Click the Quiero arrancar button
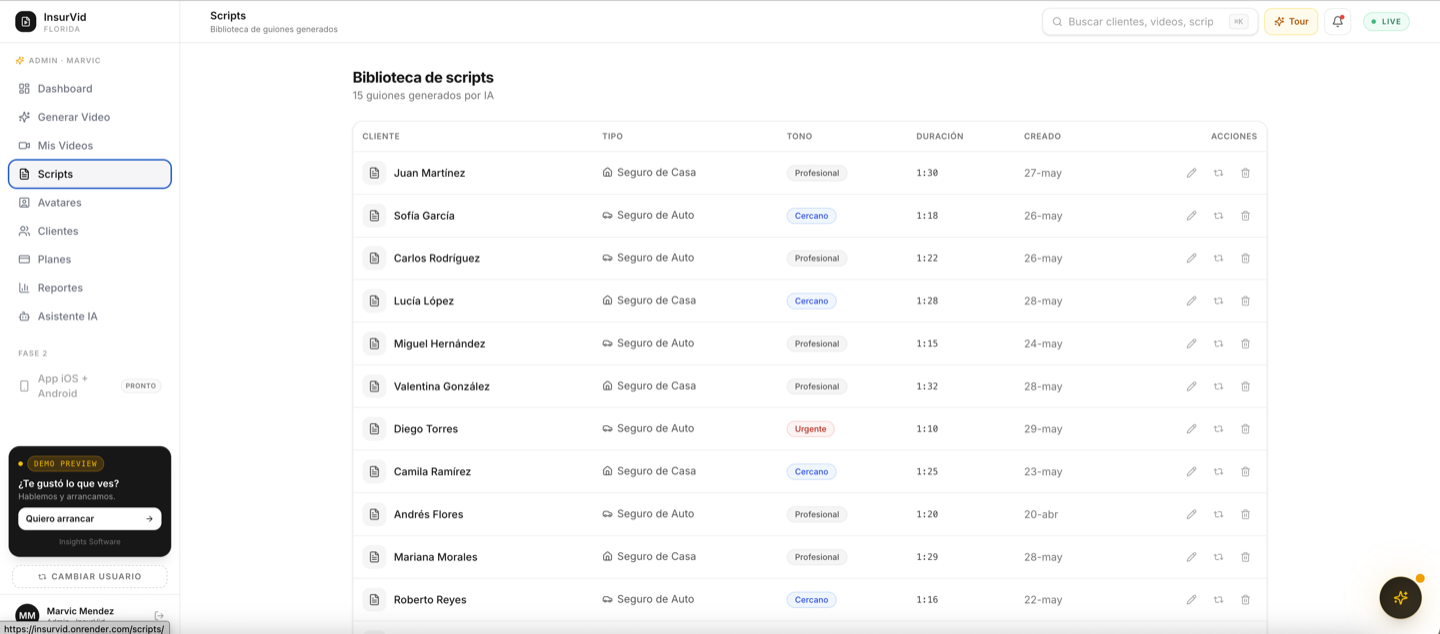Viewport: 1440px width, 634px height. click(x=90, y=519)
